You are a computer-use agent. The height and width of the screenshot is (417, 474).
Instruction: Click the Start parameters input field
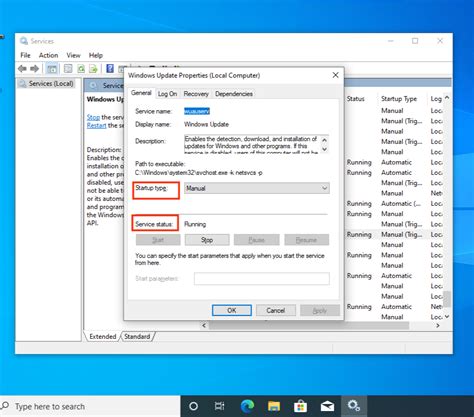click(262, 279)
